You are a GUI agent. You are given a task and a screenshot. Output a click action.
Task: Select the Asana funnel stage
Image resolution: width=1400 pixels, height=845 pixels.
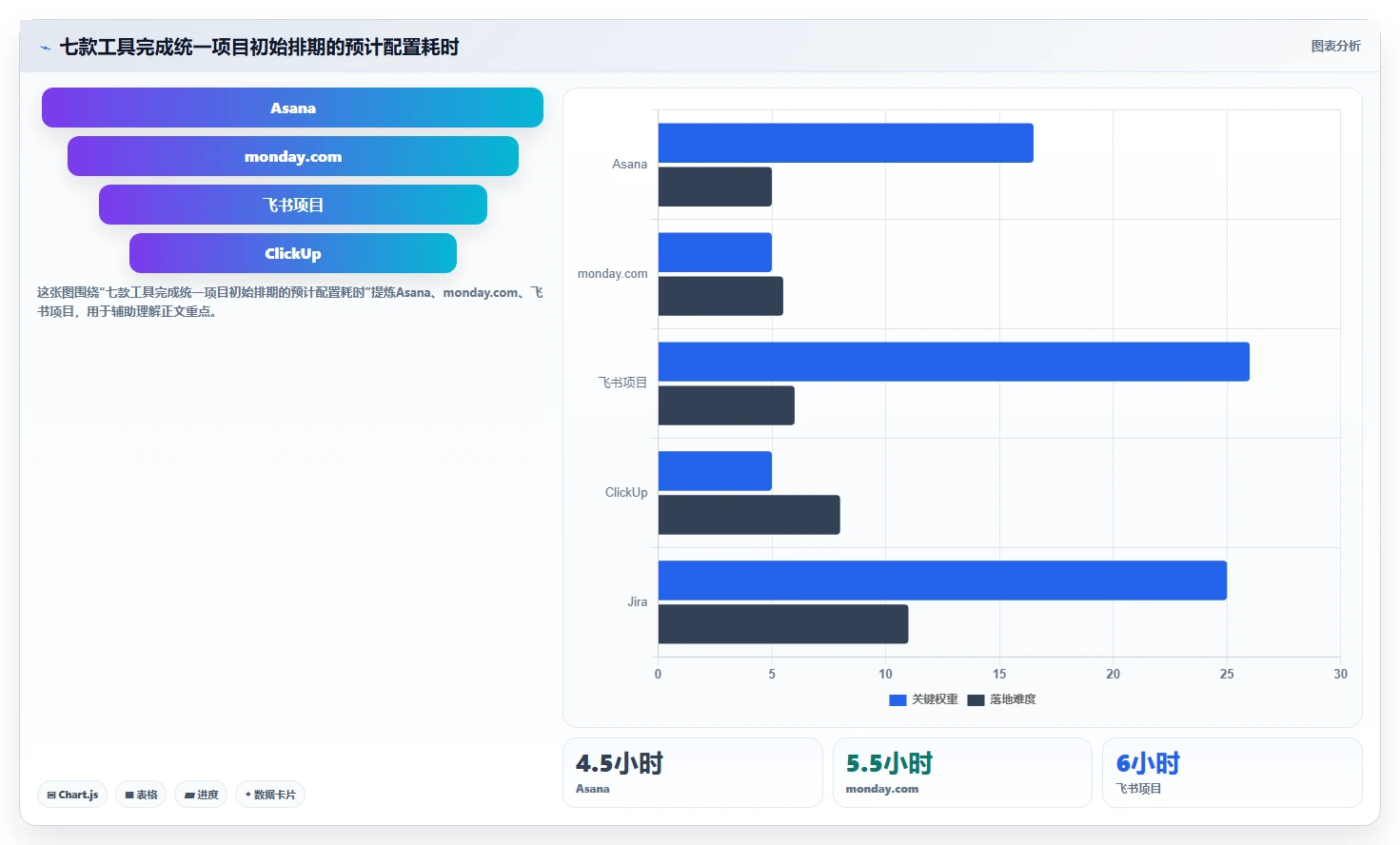pos(292,108)
